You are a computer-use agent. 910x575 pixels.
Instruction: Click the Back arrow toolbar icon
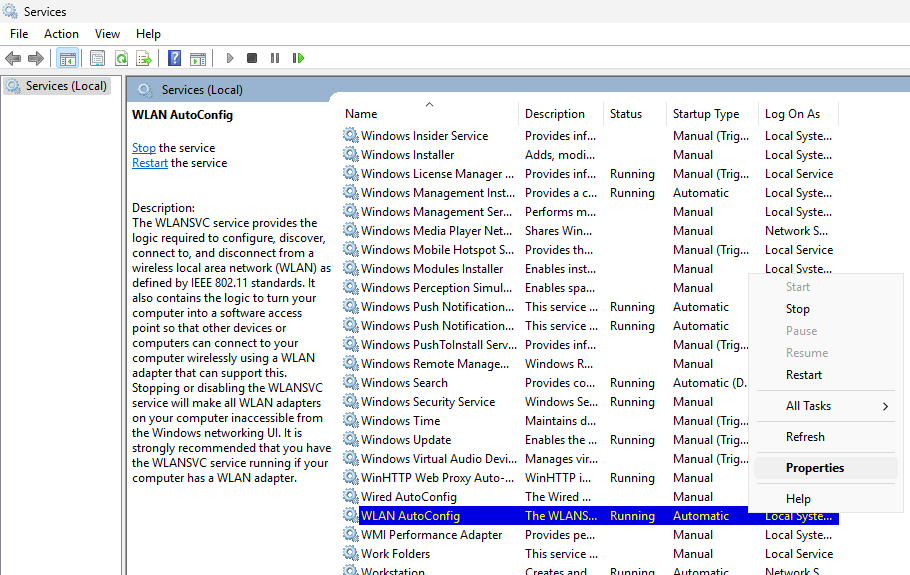point(13,58)
